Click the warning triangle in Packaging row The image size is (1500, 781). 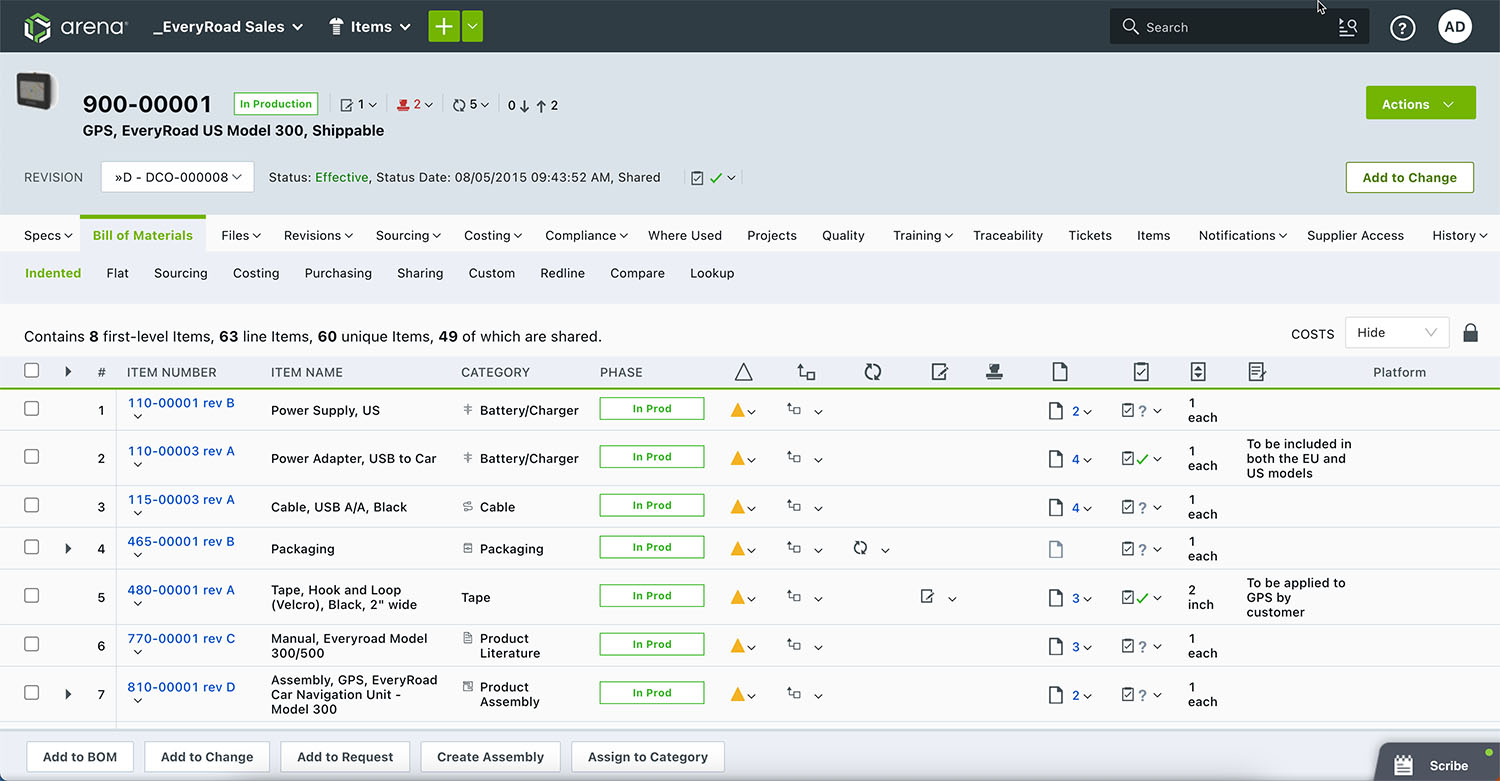click(x=737, y=548)
